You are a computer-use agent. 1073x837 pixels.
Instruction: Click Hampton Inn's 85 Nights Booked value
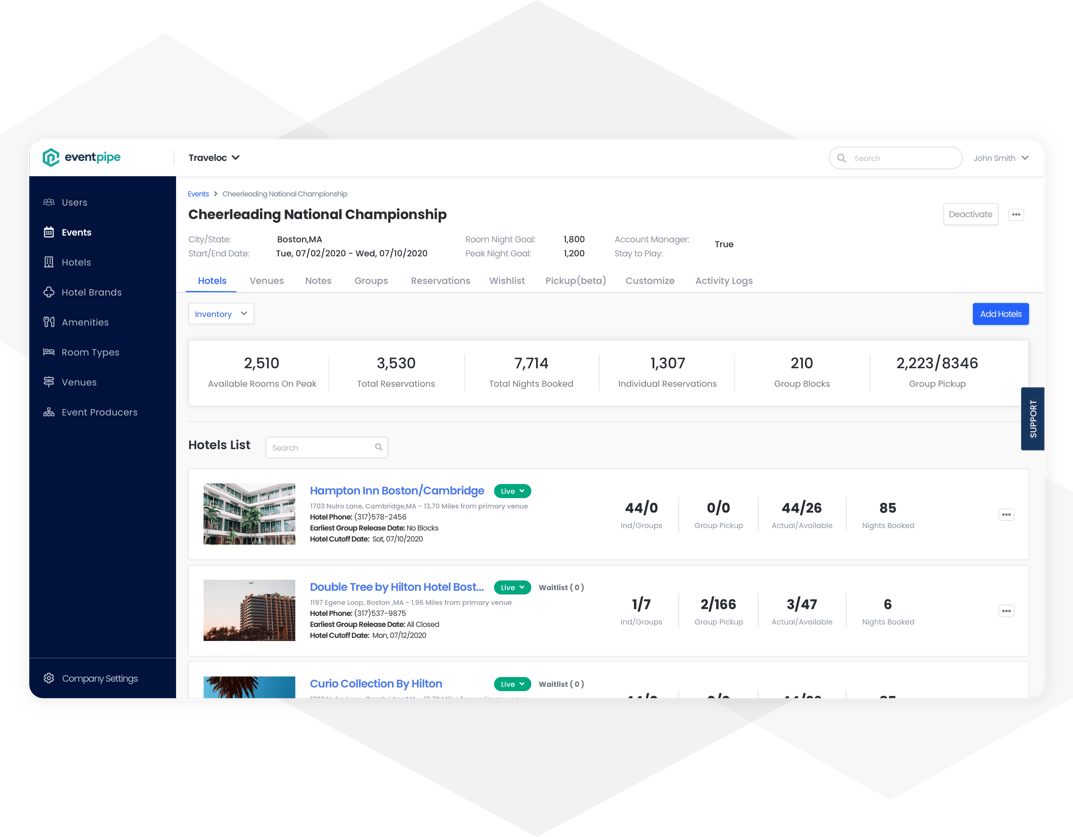point(888,508)
